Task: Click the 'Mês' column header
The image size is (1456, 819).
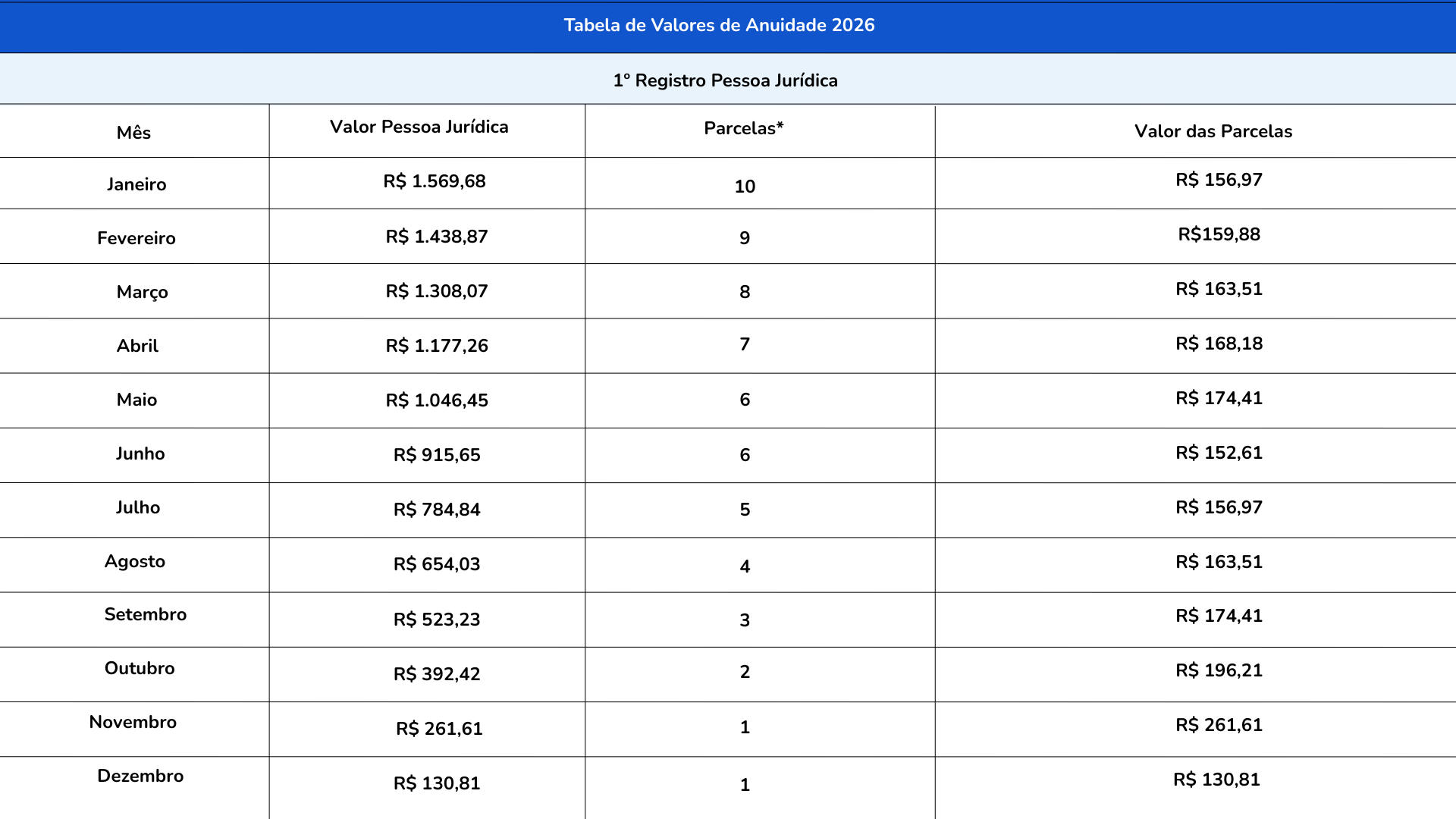Action: [133, 133]
